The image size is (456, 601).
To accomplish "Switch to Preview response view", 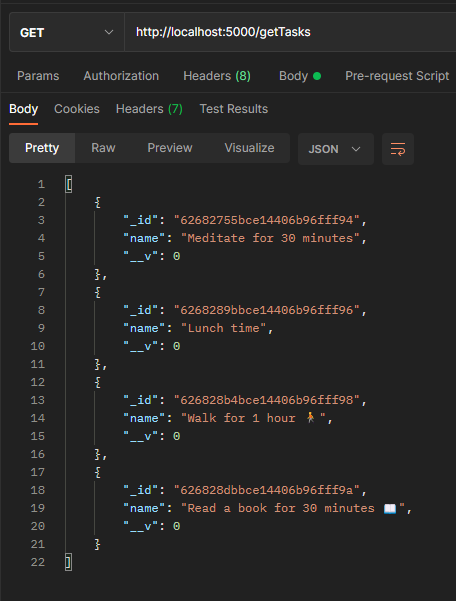I will [170, 148].
